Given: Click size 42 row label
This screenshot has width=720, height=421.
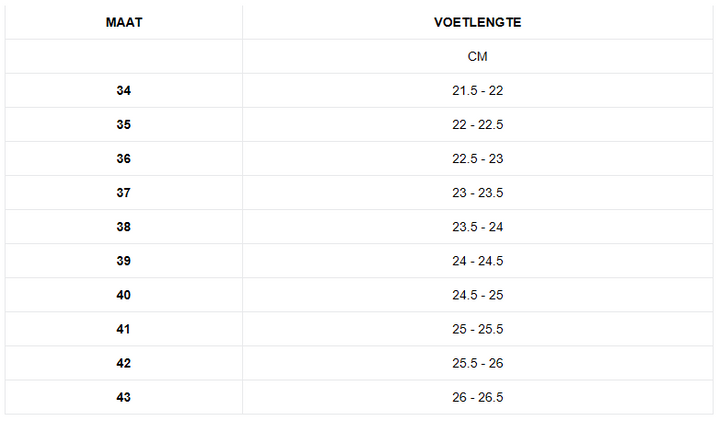Looking at the screenshot, I should tap(124, 363).
